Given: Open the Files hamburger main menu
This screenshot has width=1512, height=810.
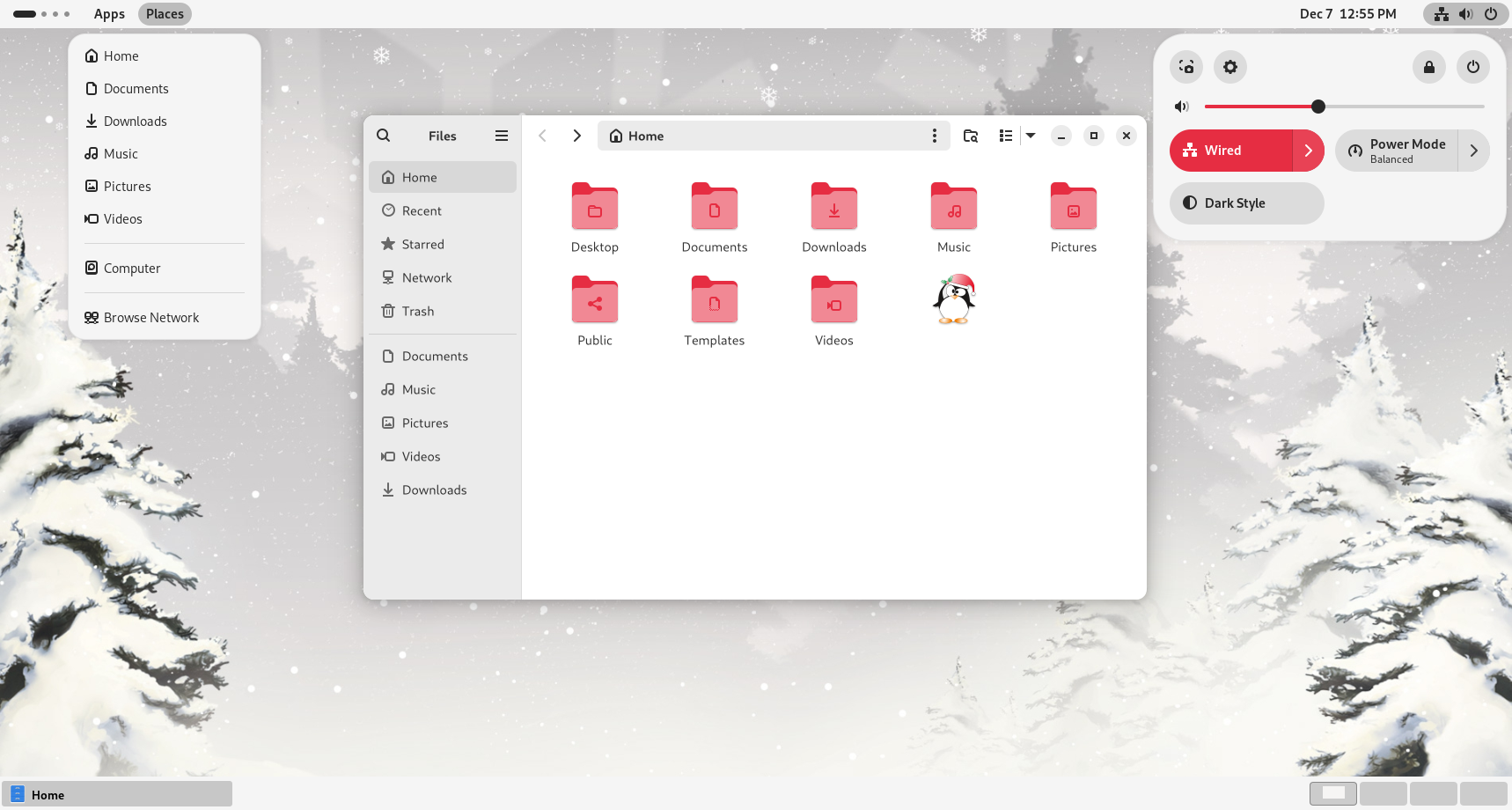Looking at the screenshot, I should pos(502,136).
